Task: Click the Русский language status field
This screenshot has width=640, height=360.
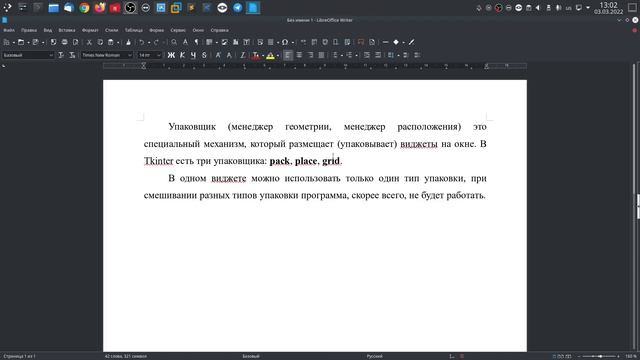Action: pyautogui.click(x=374, y=356)
